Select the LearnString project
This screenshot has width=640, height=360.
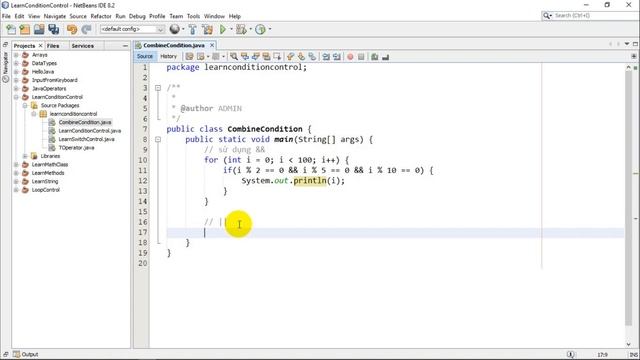[45, 181]
